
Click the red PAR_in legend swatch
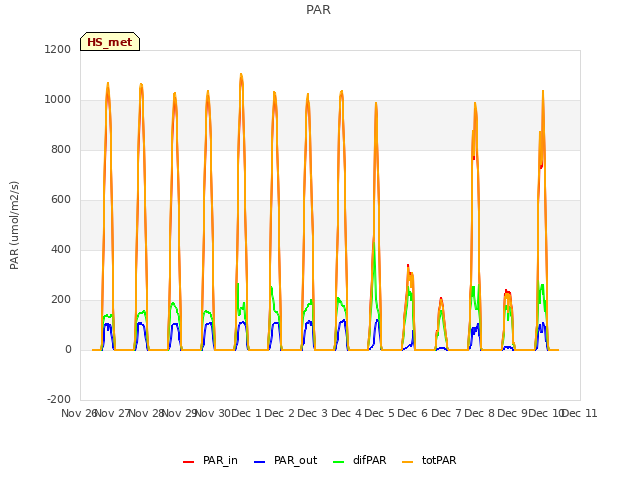pos(188,462)
